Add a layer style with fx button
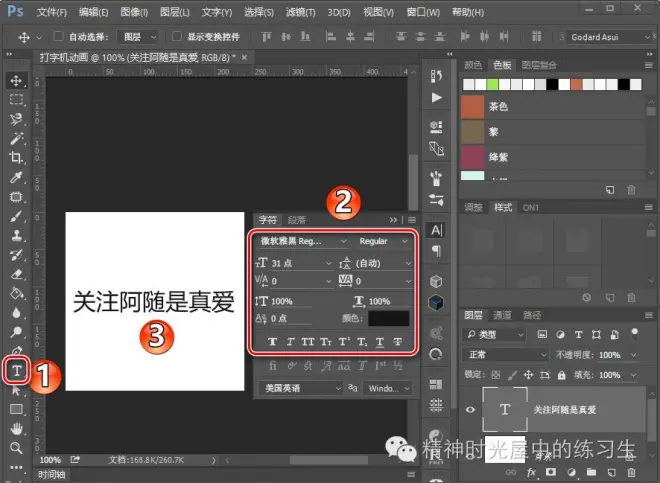This screenshot has width=660, height=483. tap(531, 472)
